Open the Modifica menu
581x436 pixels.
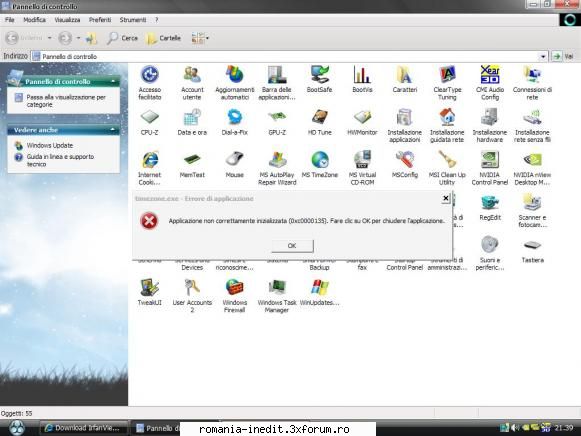coord(34,20)
